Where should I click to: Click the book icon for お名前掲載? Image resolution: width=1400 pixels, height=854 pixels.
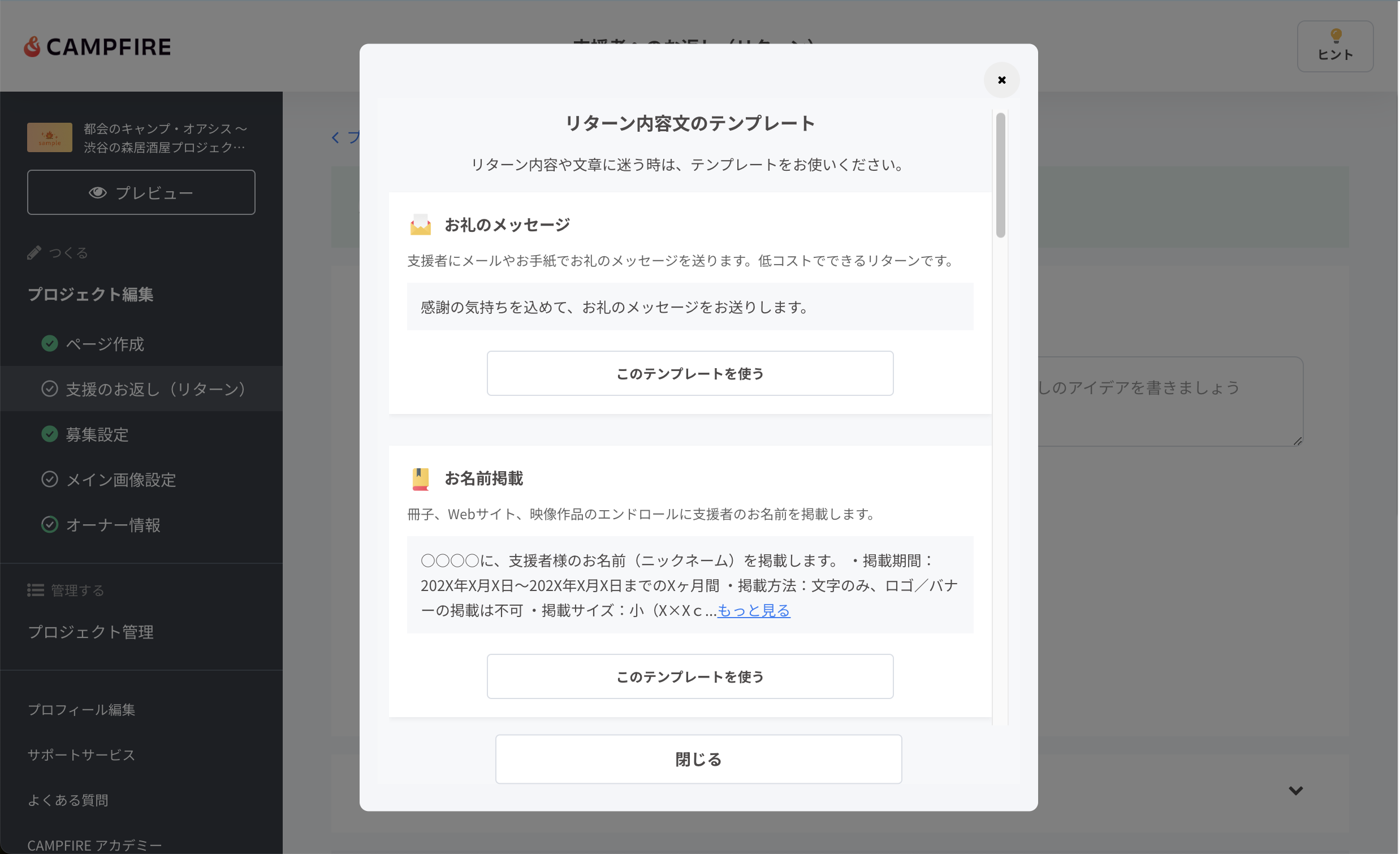[421, 478]
